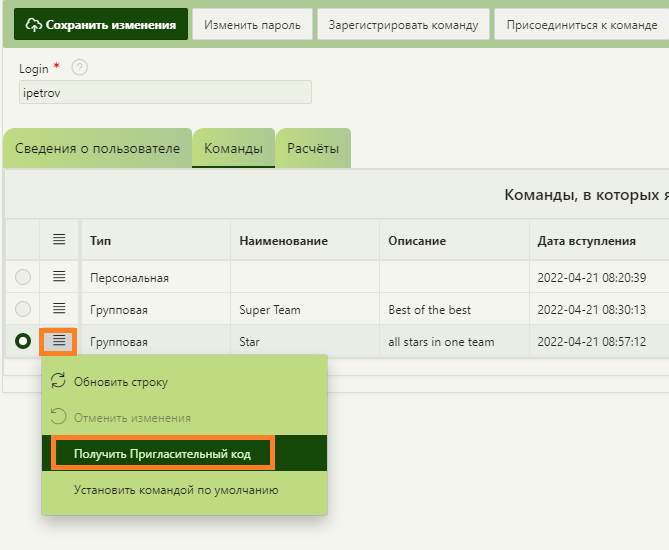Screen dimensions: 669x550
Task: Switch to Сведения о пользователе tab
Action: coord(98,148)
